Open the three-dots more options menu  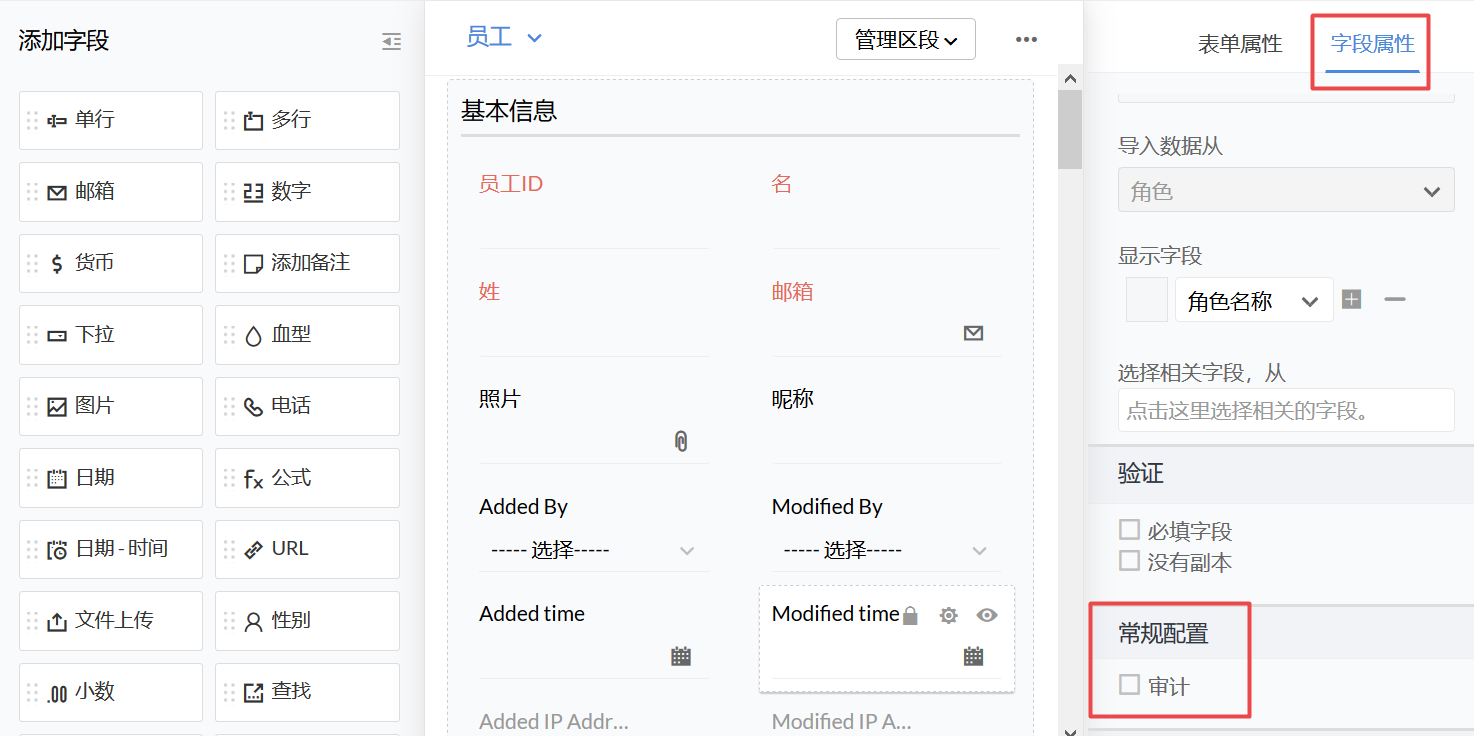[x=1026, y=39]
